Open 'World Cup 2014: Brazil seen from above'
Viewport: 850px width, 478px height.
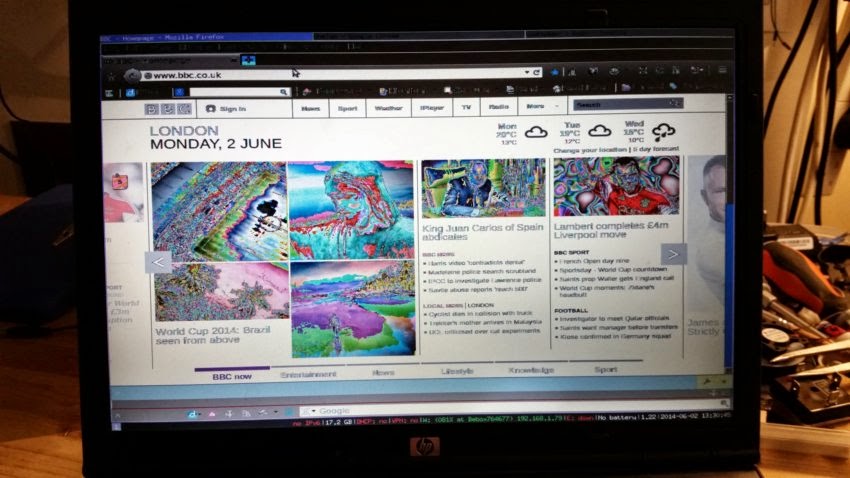[212, 335]
